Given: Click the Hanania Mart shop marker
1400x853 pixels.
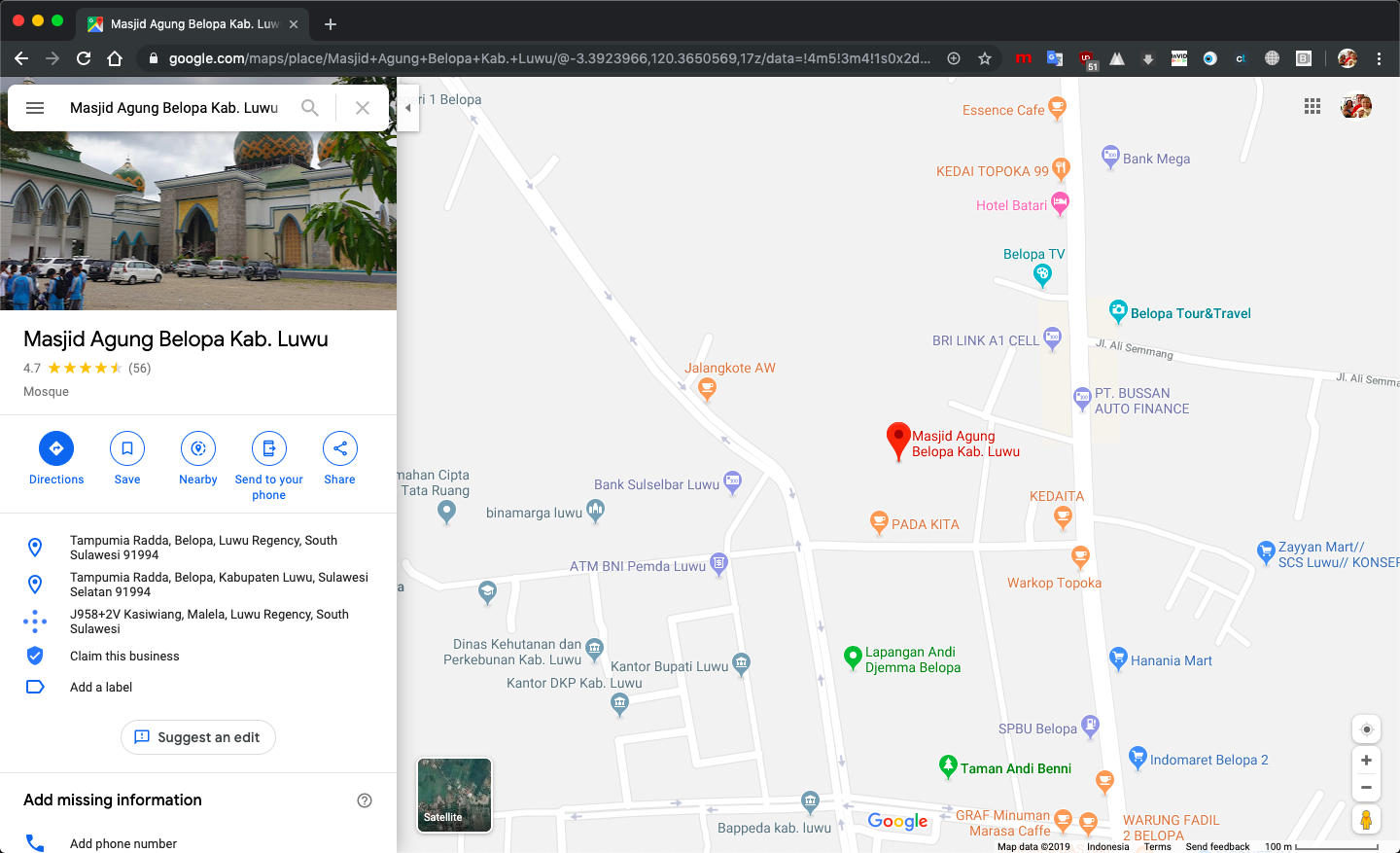Looking at the screenshot, I should coord(1118,658).
